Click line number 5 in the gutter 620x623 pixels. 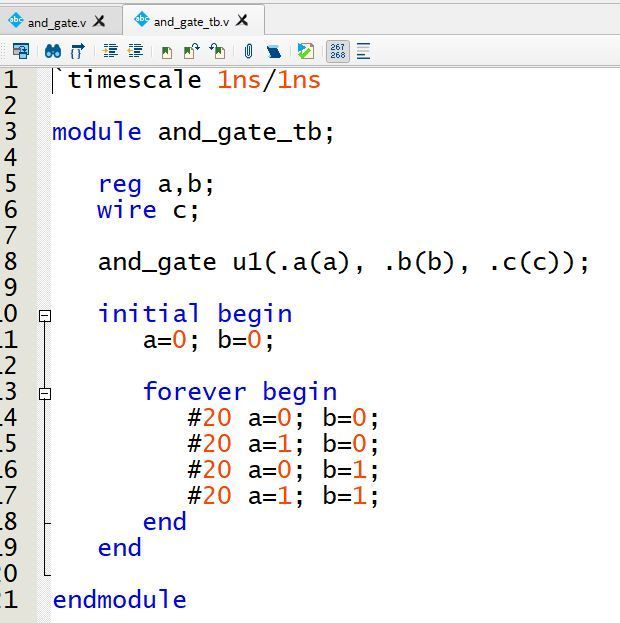click(x=11, y=184)
